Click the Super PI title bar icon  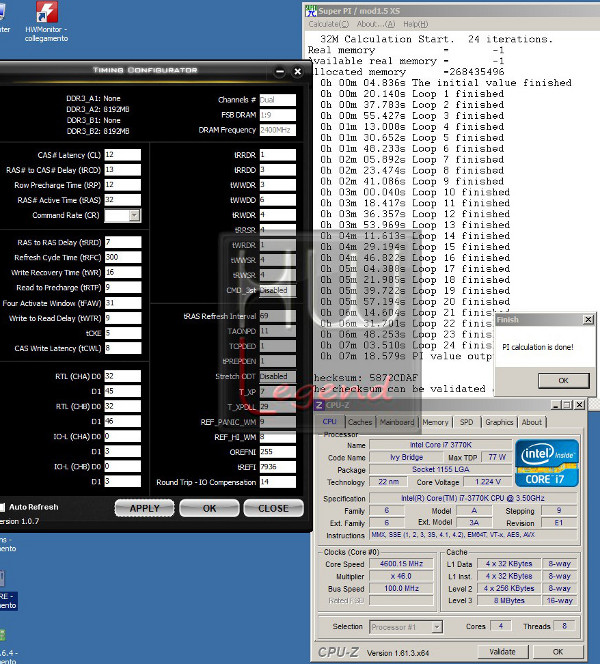[x=311, y=11]
